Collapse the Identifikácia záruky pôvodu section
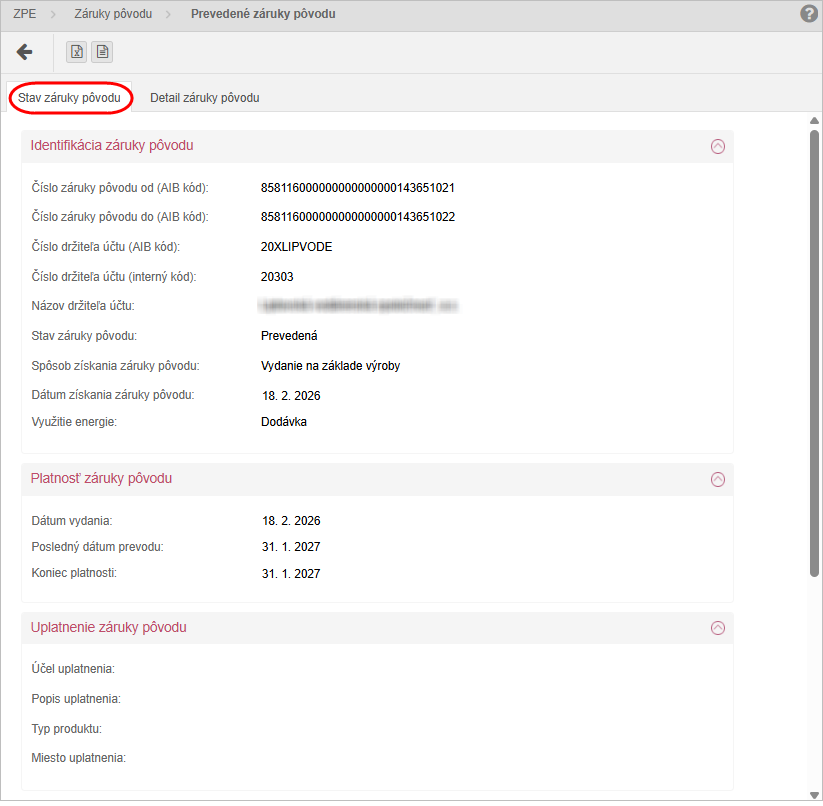The image size is (823, 806). pyautogui.click(x=717, y=146)
